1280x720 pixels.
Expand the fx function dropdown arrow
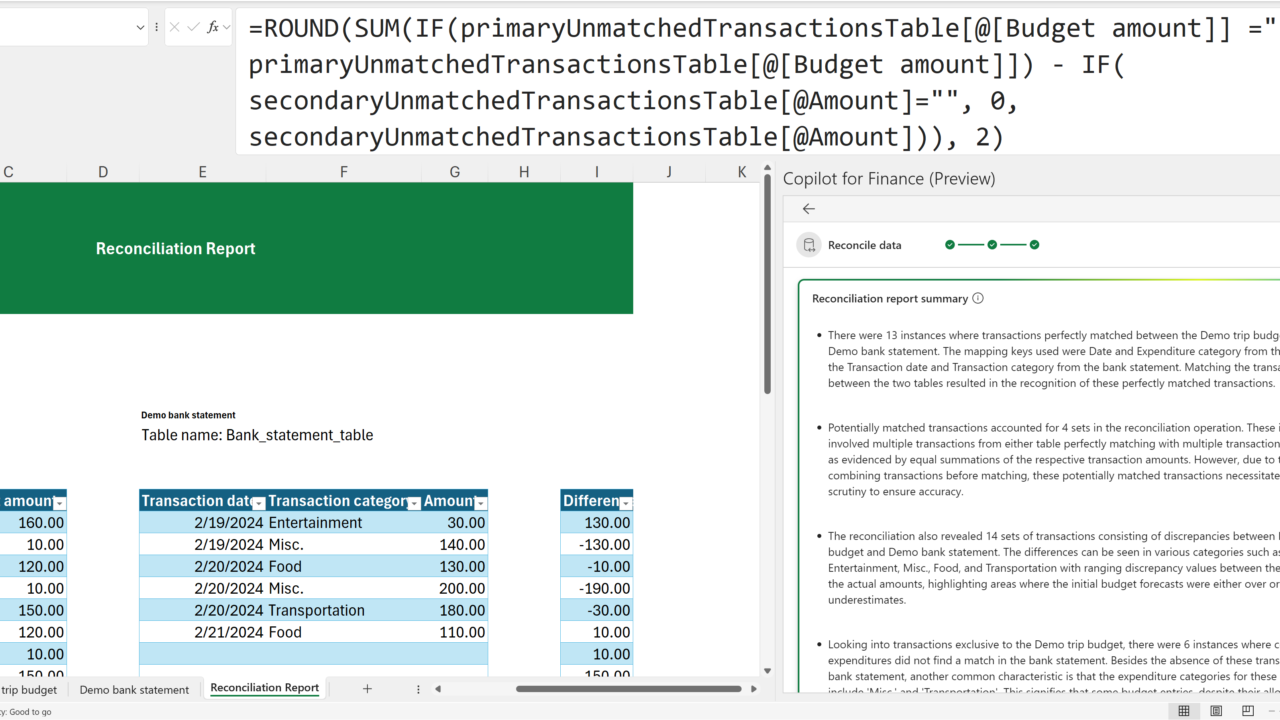[x=227, y=27]
